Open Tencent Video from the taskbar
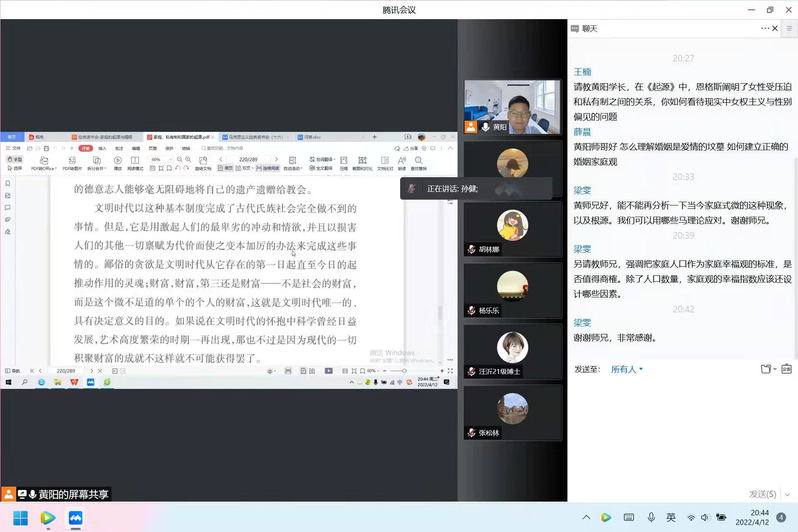 (x=47, y=517)
